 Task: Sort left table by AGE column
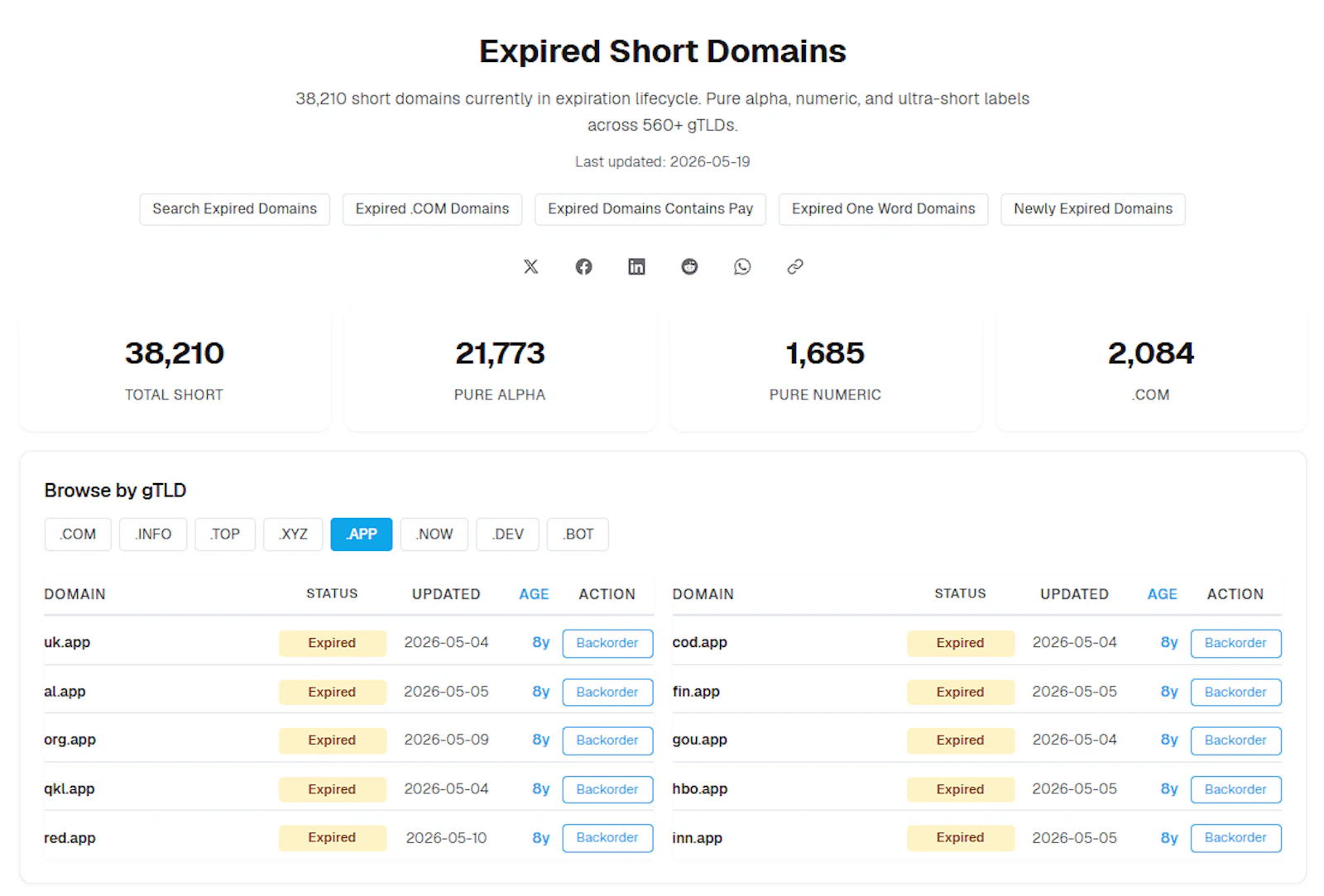pos(534,594)
